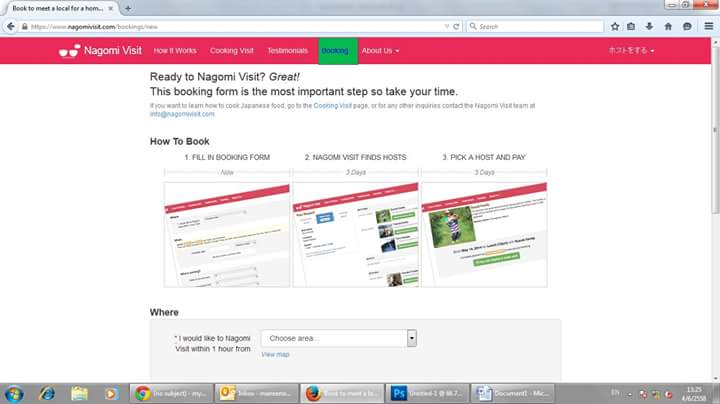
Task: Switch to Outlook Inbox on taskbar
Action: pos(257,394)
